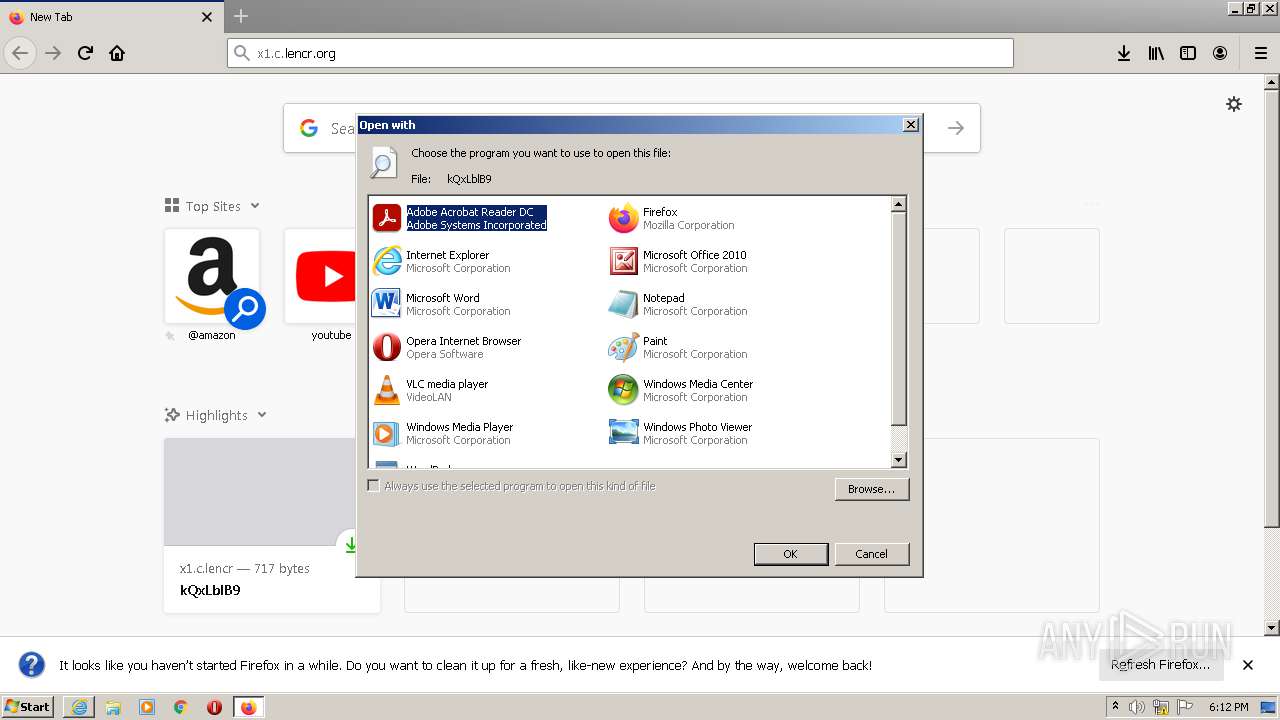Collapse Highlights section chevron

tap(262, 415)
